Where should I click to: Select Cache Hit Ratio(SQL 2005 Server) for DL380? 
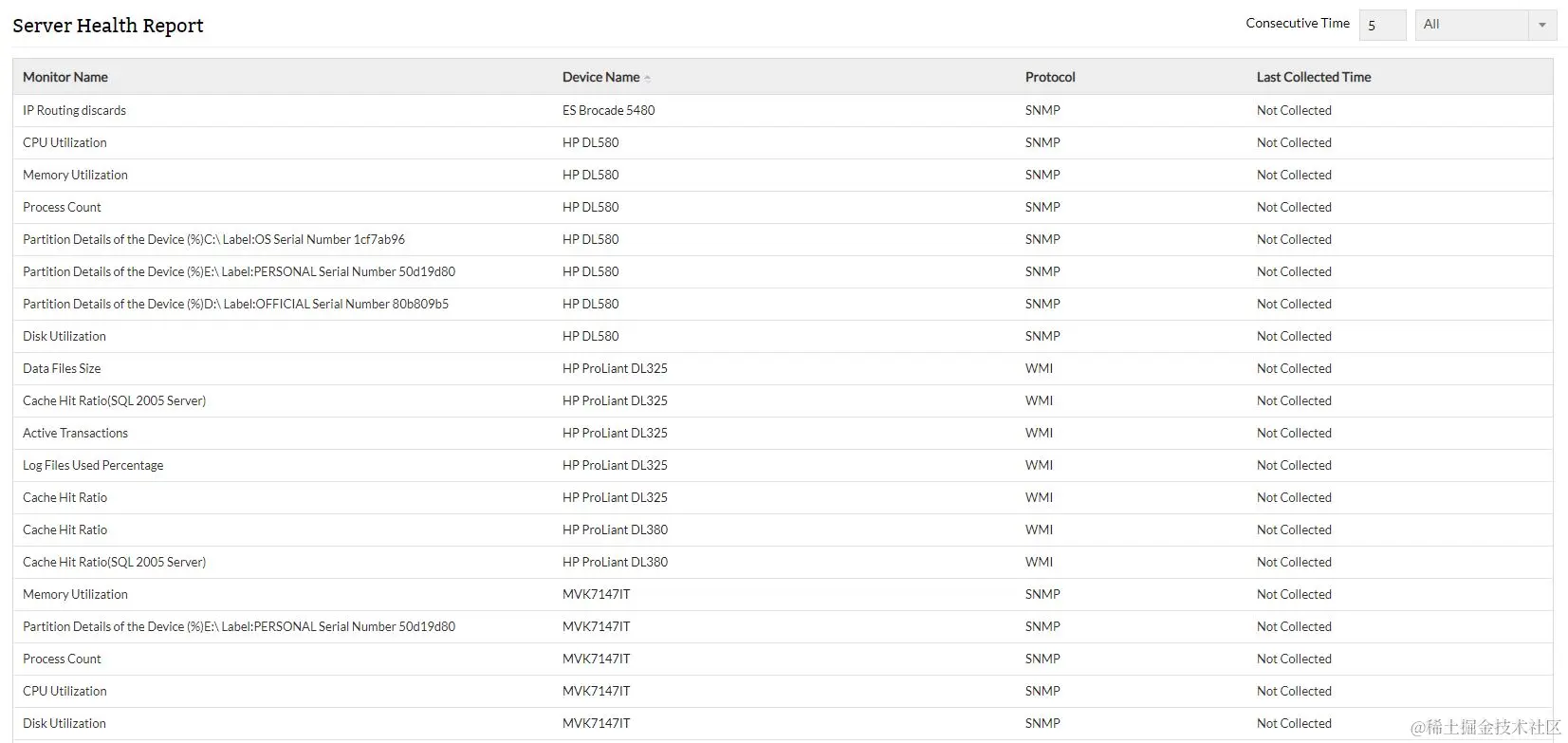(114, 562)
